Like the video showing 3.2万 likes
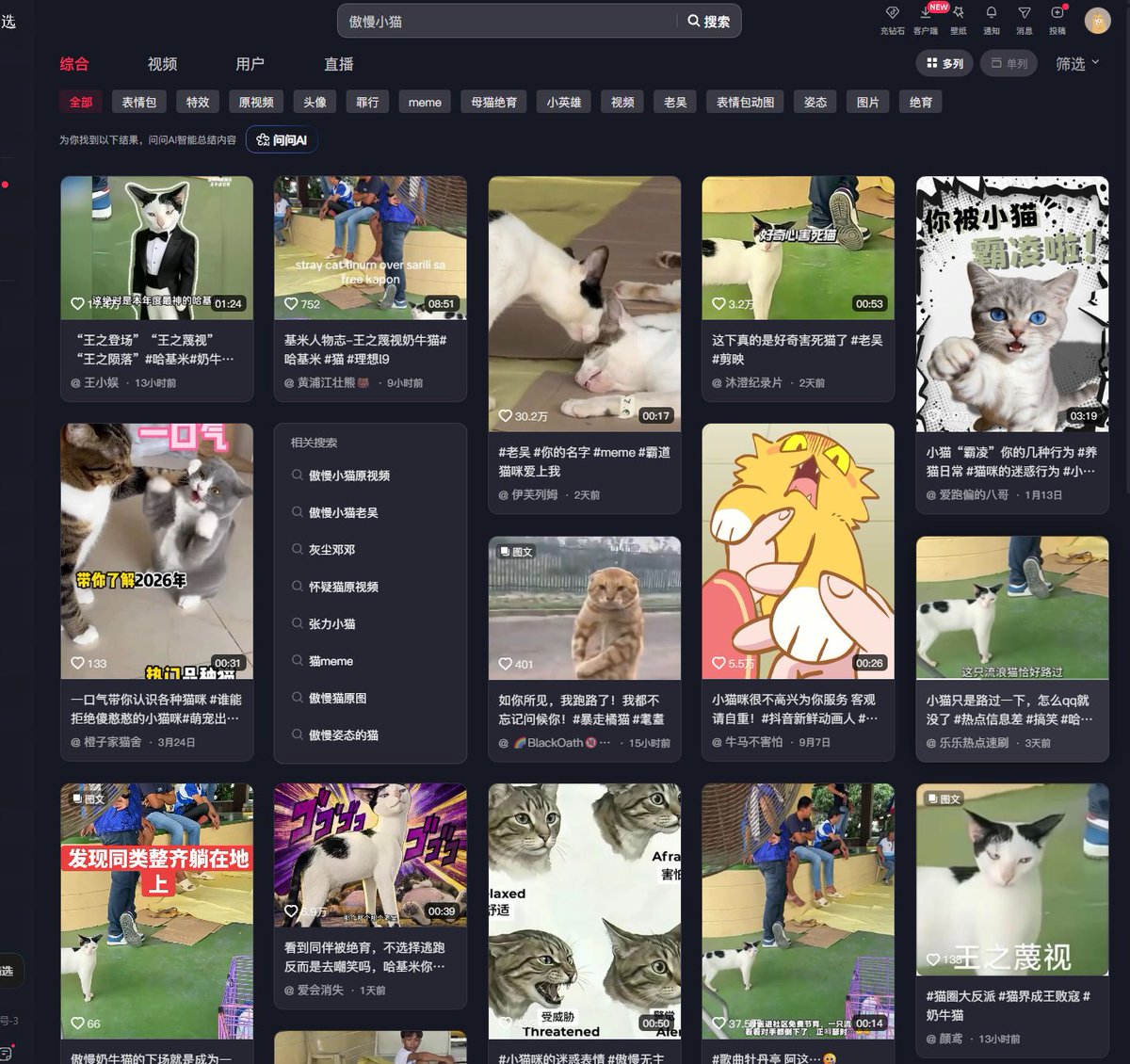 (719, 304)
